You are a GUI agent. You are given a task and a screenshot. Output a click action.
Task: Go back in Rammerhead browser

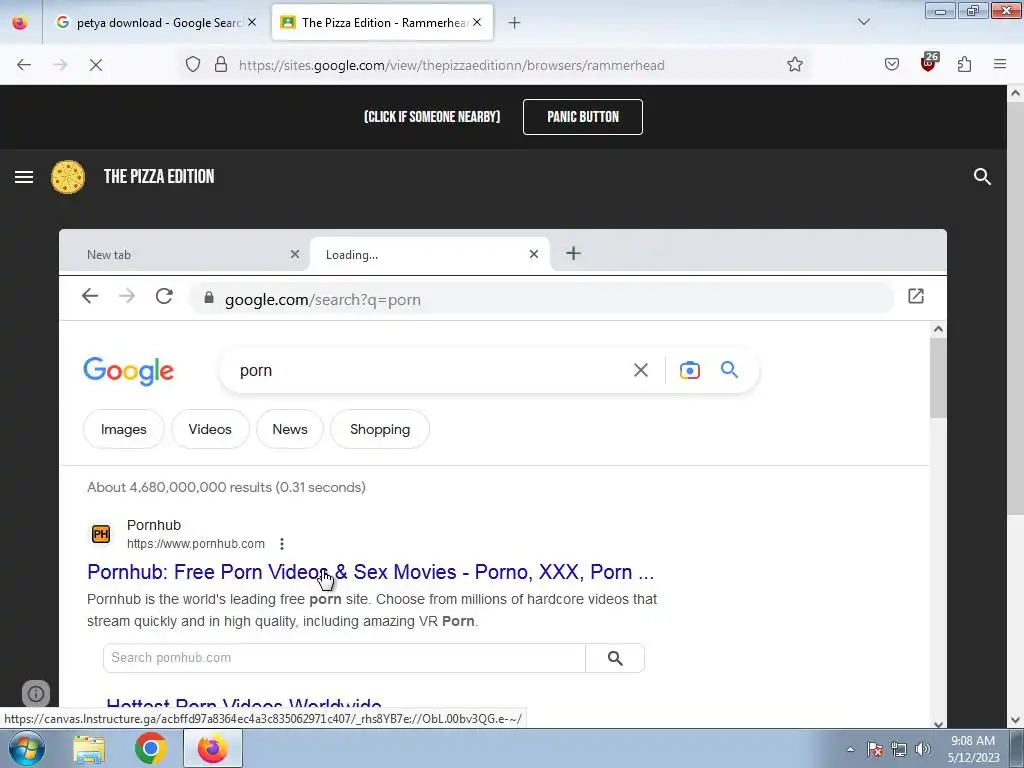click(90, 296)
